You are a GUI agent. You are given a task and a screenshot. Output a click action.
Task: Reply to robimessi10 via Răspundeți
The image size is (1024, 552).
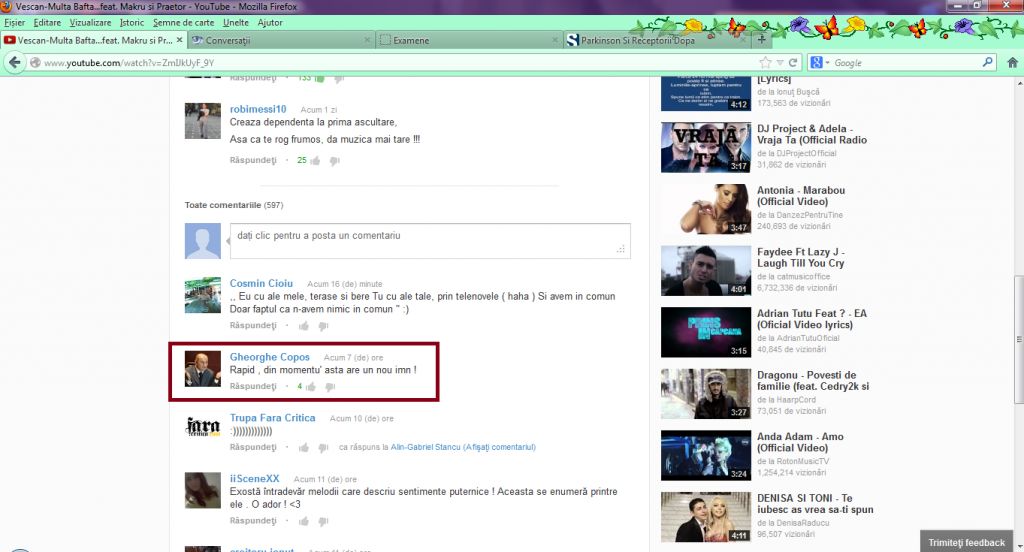click(x=253, y=160)
